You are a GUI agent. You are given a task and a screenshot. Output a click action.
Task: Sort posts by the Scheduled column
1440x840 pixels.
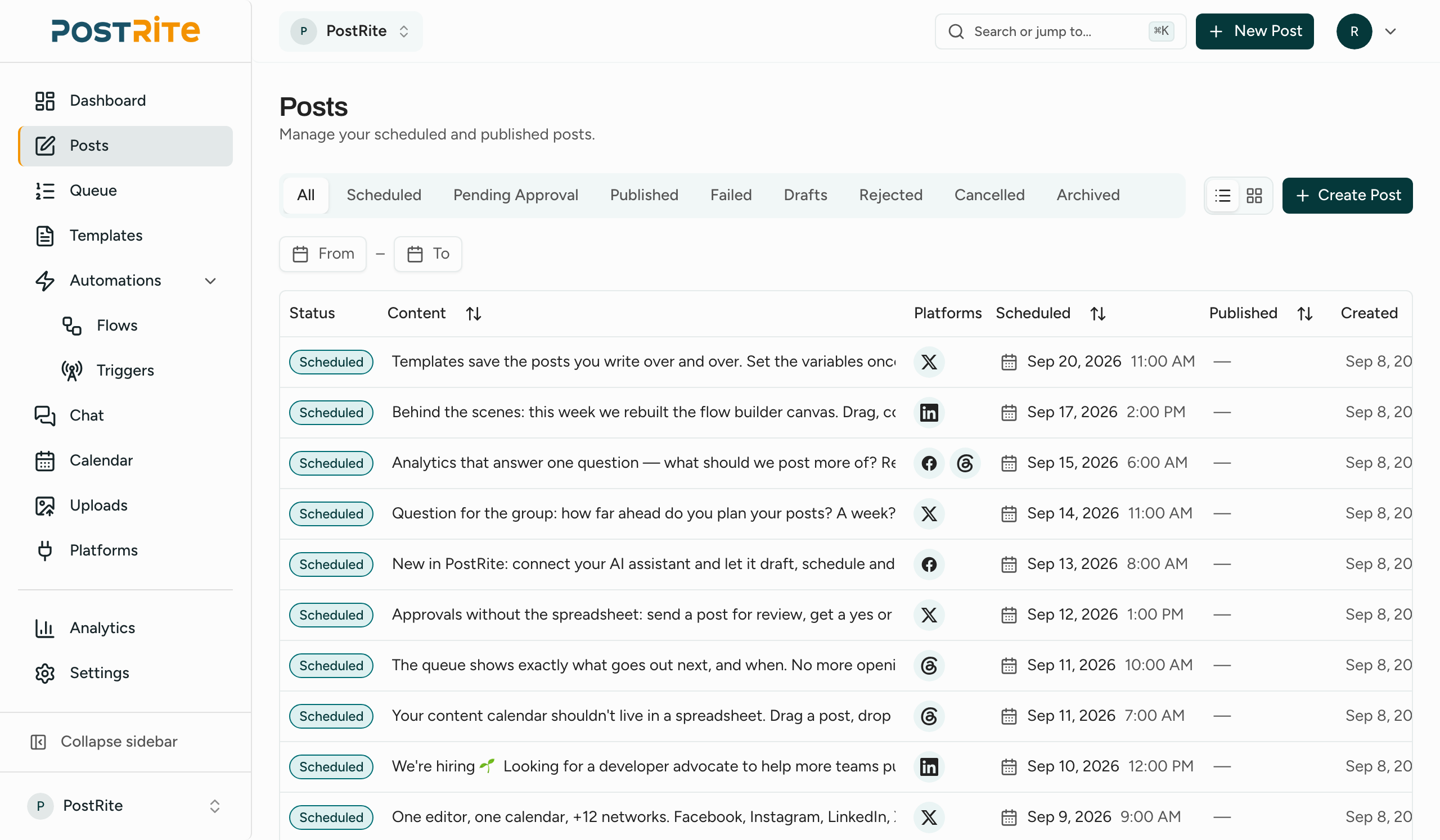pos(1097,314)
